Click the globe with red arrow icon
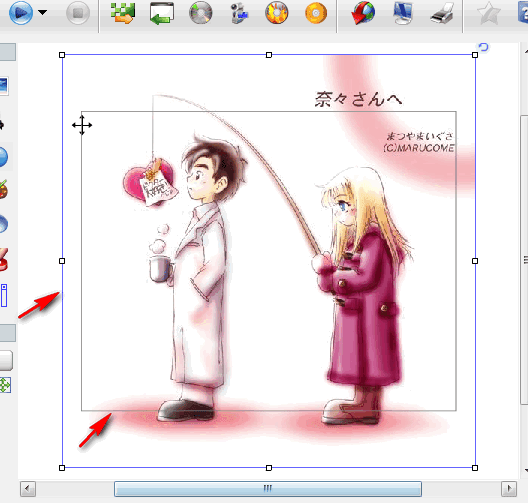 (x=363, y=13)
